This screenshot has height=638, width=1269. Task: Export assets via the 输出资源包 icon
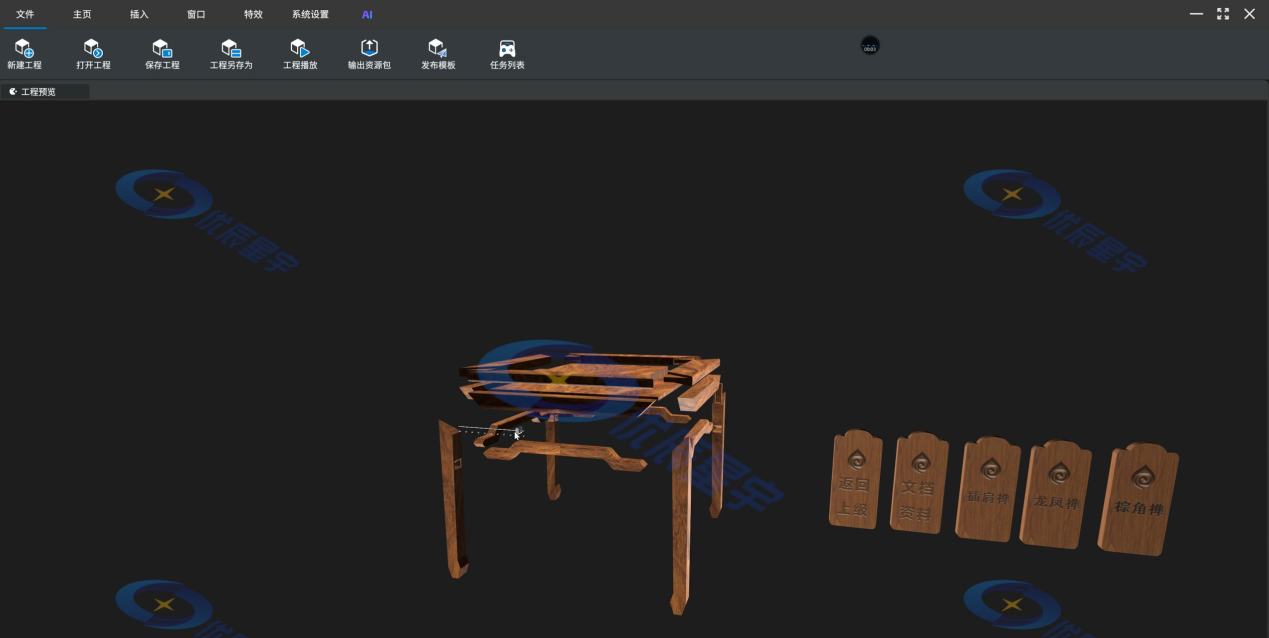368,53
